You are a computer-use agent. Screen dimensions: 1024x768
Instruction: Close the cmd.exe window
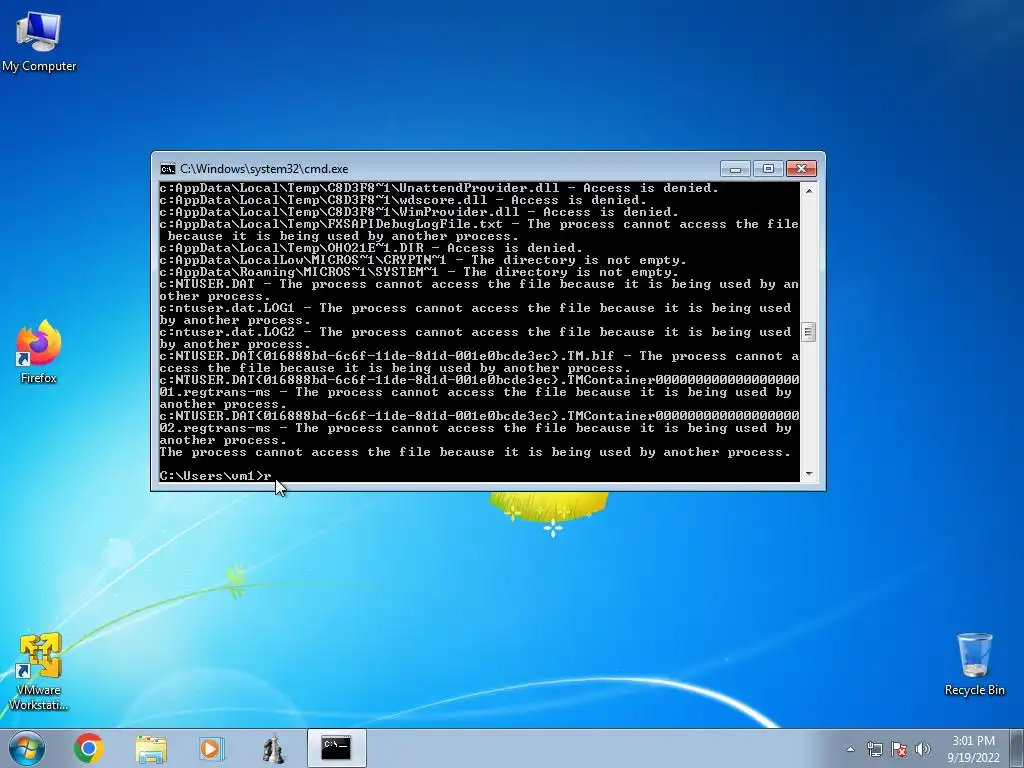801,168
